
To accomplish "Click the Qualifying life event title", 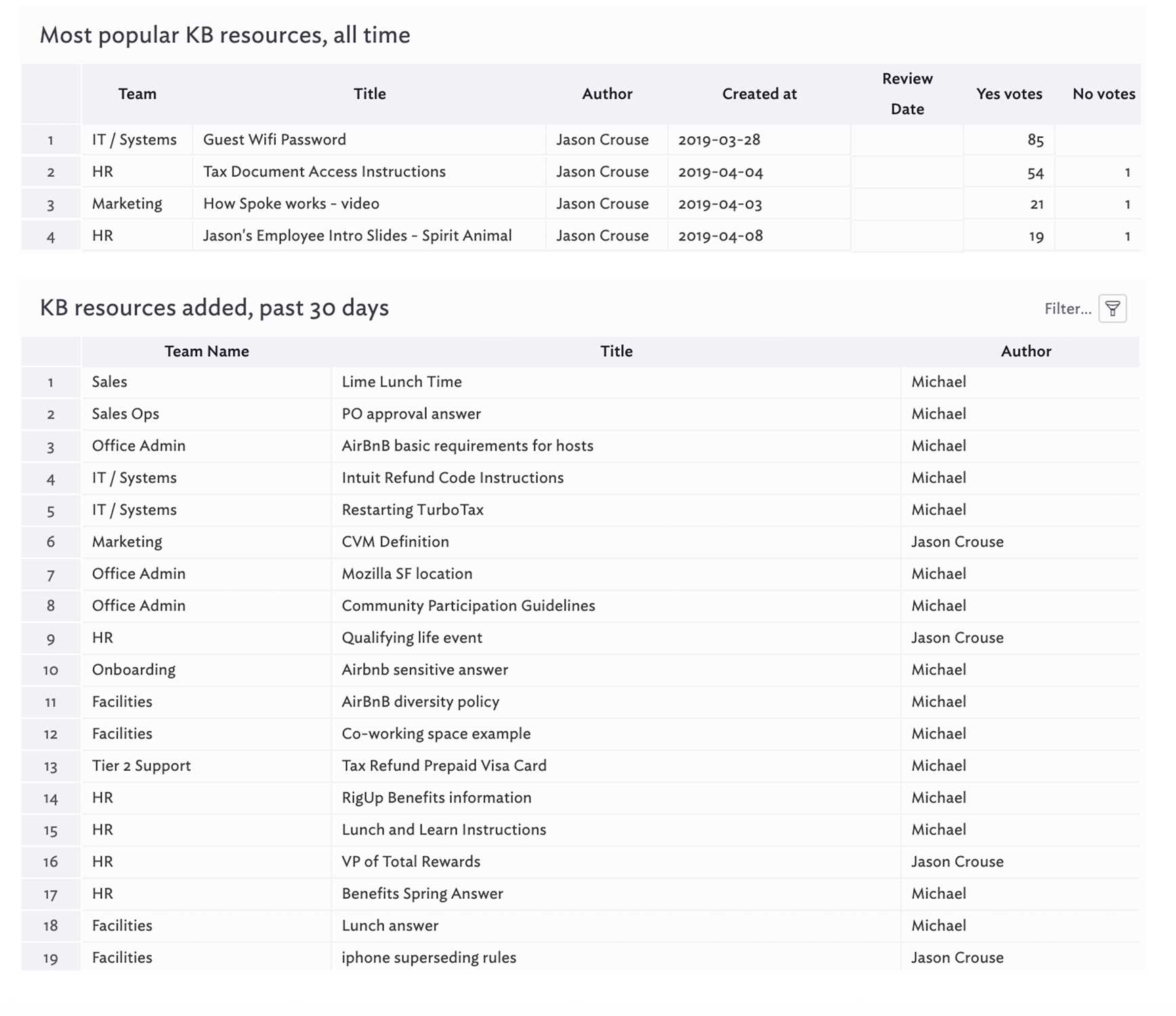I will (x=412, y=638).
